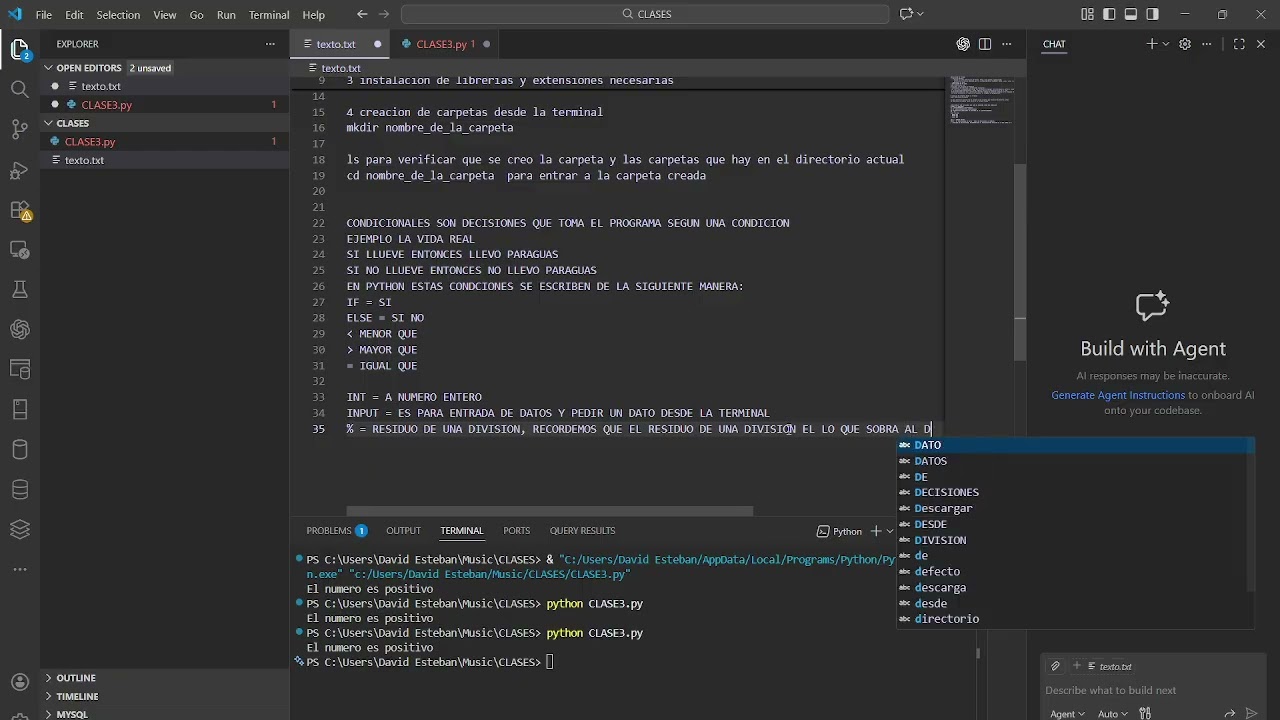This screenshot has width=1280, height=720.
Task: Open the Agent mode dropdown
Action: [1068, 714]
